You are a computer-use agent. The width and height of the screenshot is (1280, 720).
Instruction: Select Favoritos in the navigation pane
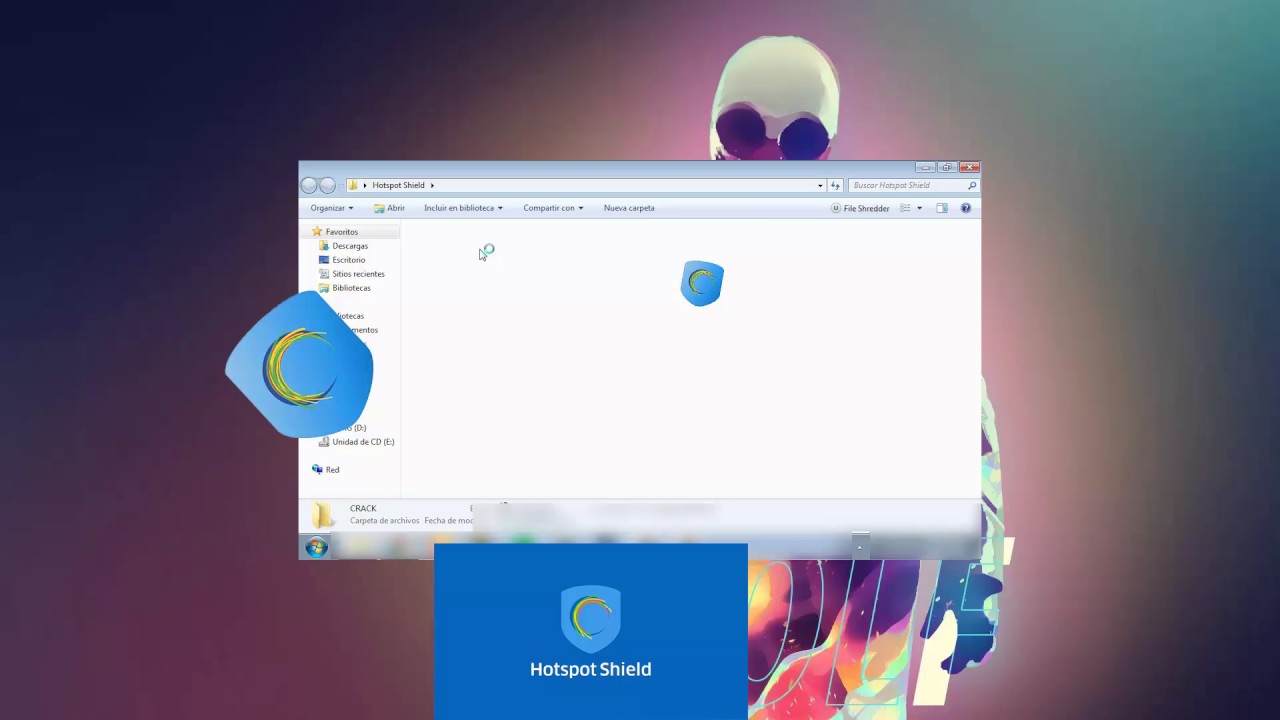341,232
